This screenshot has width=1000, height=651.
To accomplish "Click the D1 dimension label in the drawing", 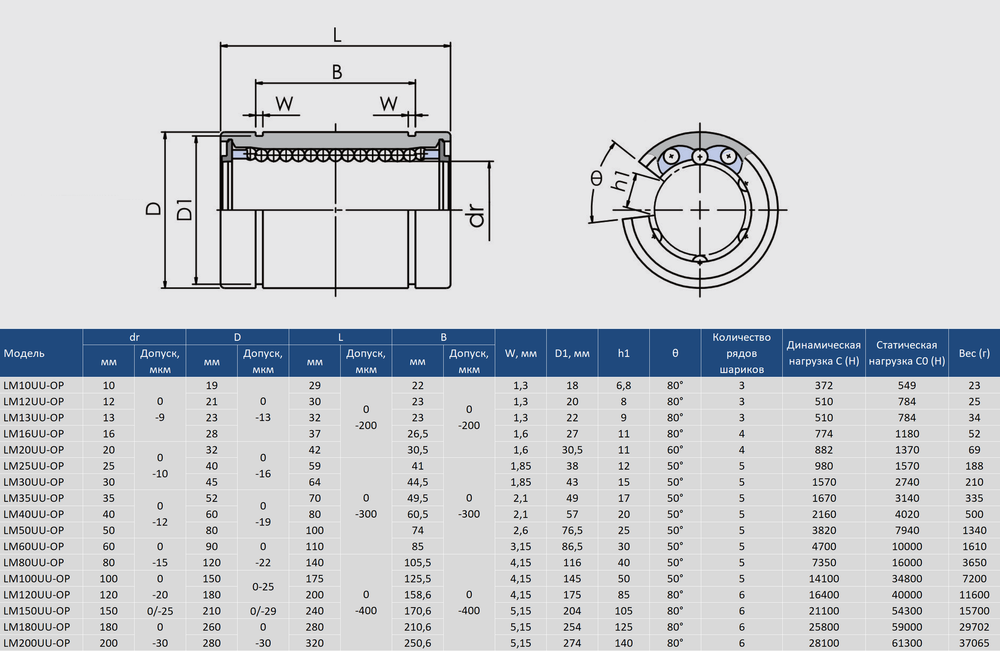I will pos(184,210).
